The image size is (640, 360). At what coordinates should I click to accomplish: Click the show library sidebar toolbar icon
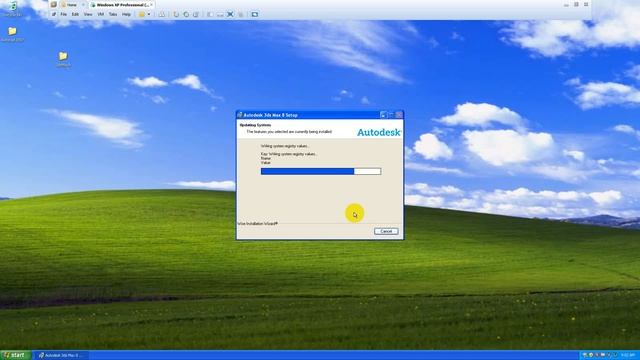pyautogui.click(x=210, y=14)
